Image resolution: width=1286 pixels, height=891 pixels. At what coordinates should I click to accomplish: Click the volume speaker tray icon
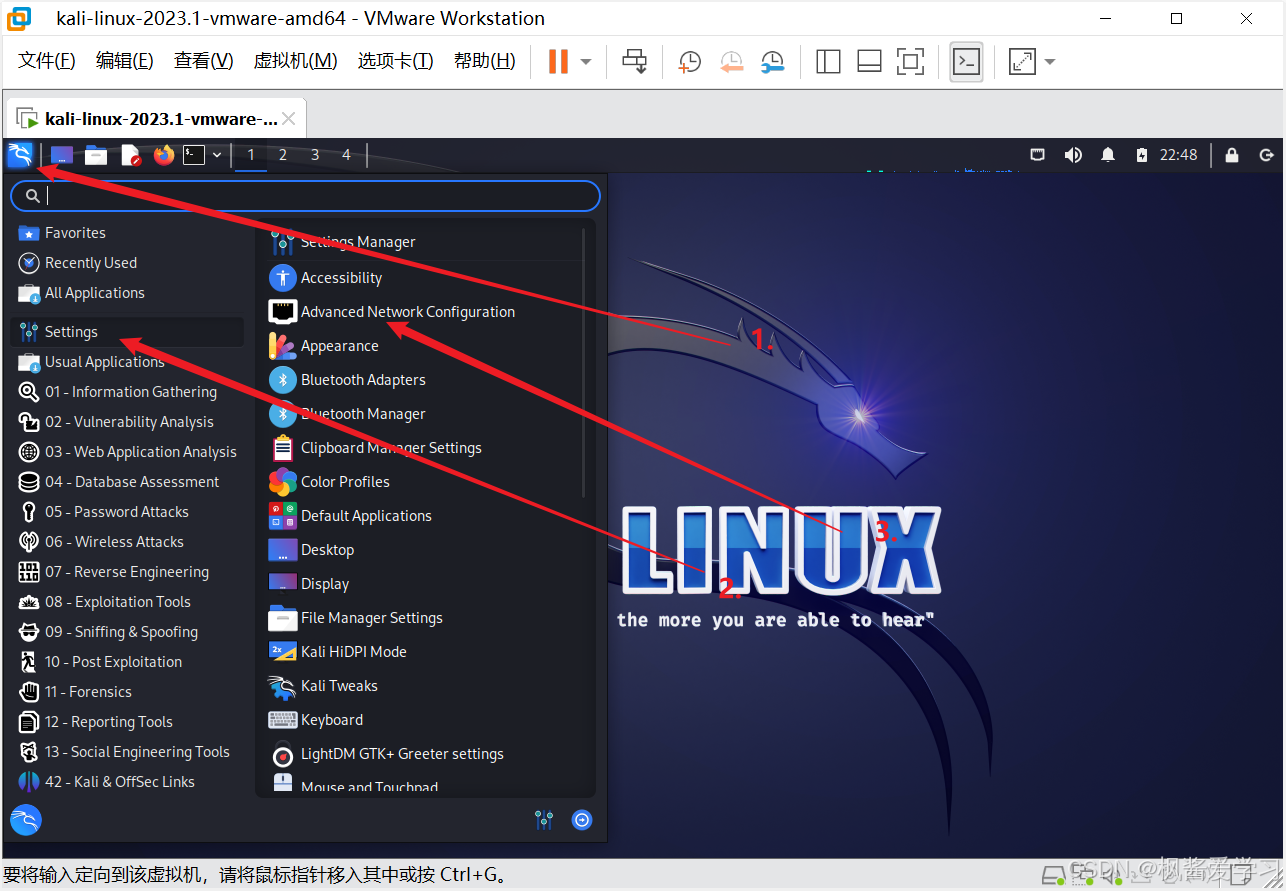coord(1073,155)
